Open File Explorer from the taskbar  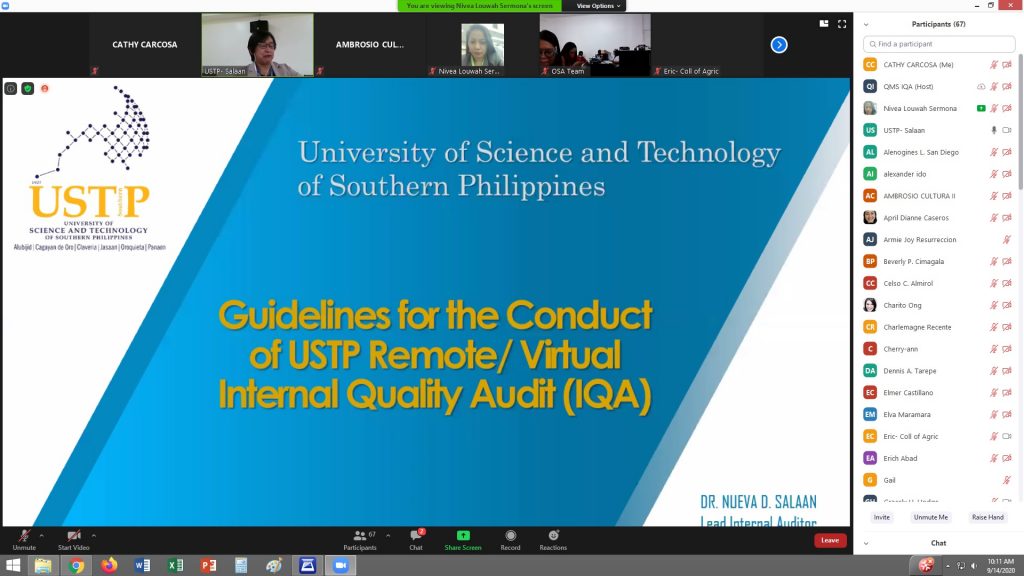pos(43,566)
